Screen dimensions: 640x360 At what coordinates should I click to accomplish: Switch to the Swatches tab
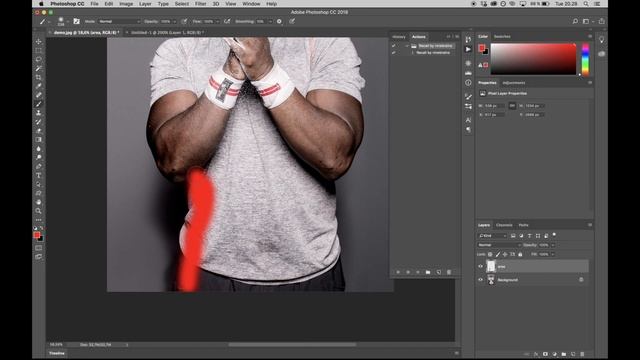[502, 37]
